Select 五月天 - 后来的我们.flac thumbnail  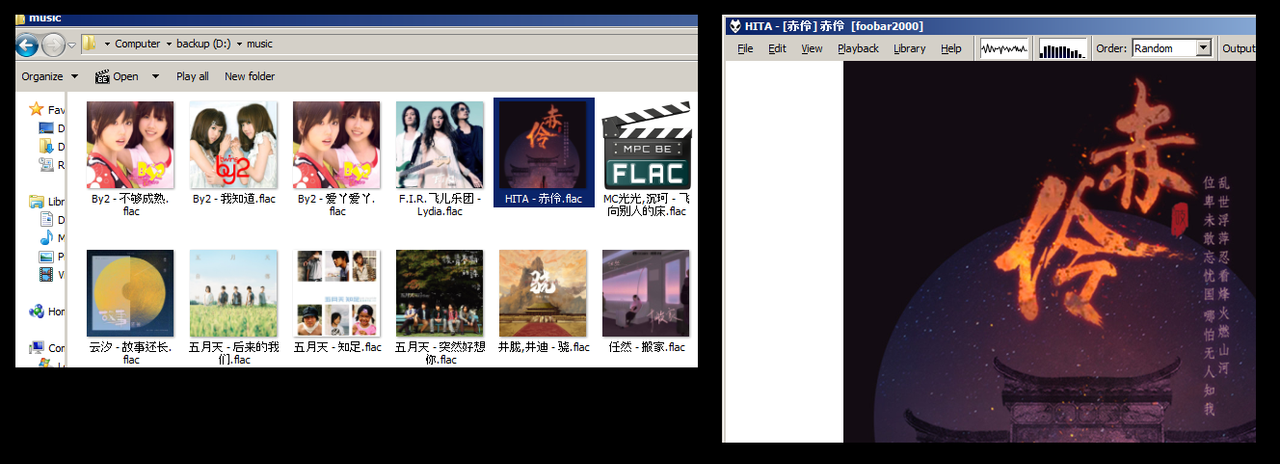[x=233, y=293]
